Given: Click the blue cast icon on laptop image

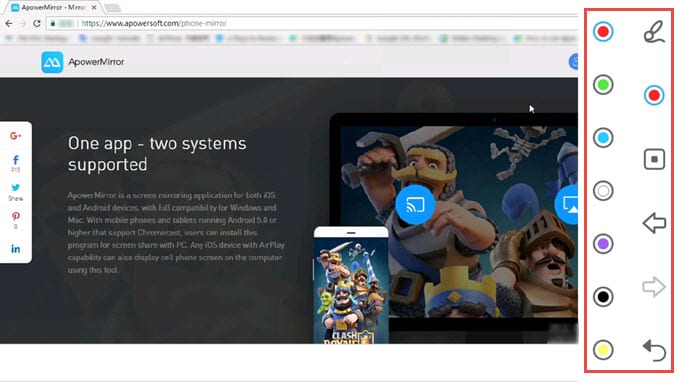Looking at the screenshot, I should pyautogui.click(x=415, y=205).
